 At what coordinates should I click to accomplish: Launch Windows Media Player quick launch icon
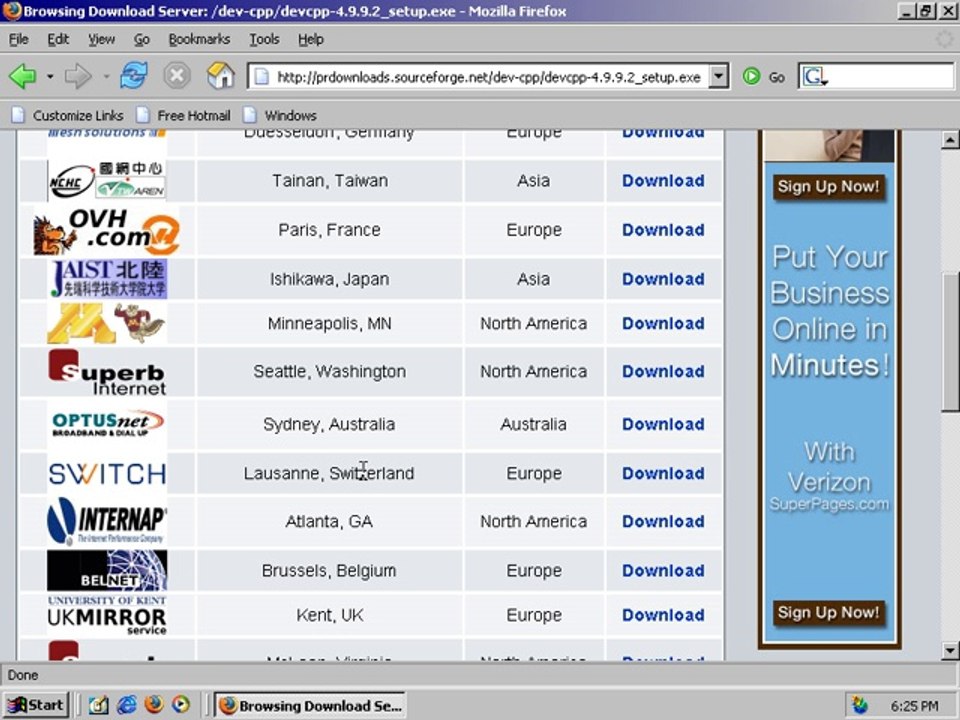[181, 705]
